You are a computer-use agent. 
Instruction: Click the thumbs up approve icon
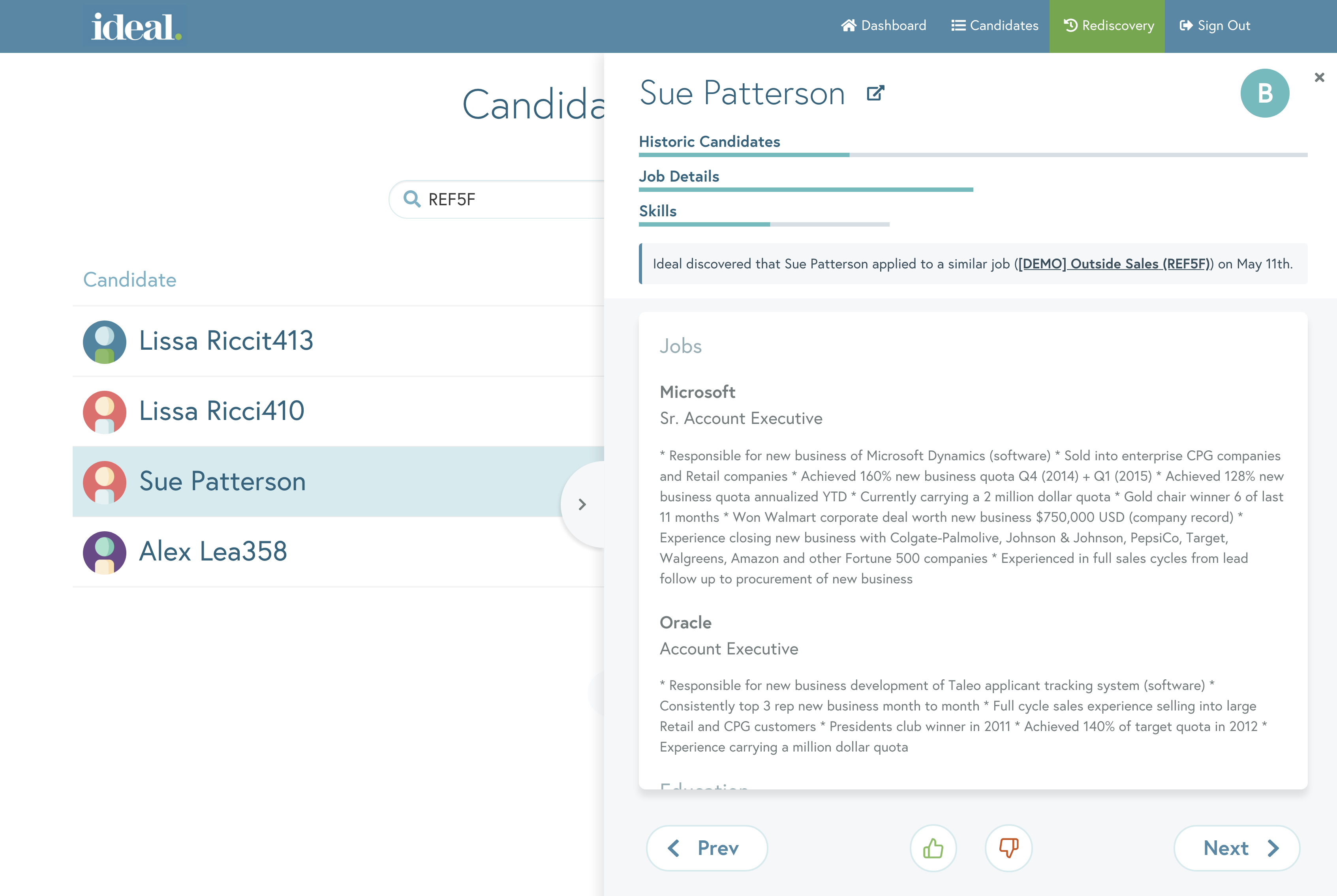coord(933,848)
